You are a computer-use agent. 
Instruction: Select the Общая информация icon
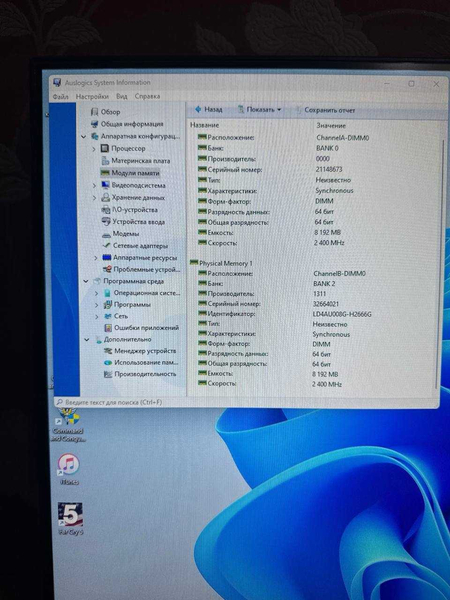click(x=95, y=124)
